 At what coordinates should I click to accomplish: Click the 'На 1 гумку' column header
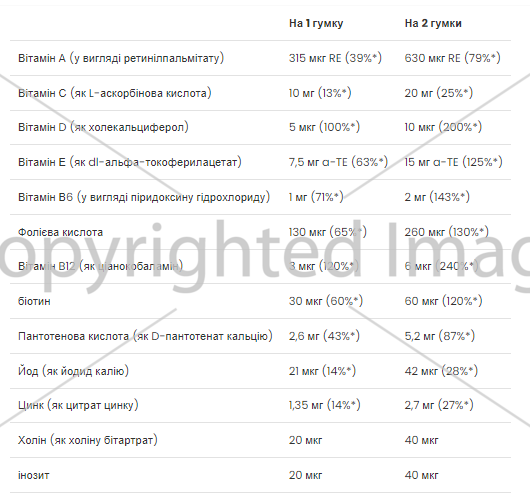[316, 23]
